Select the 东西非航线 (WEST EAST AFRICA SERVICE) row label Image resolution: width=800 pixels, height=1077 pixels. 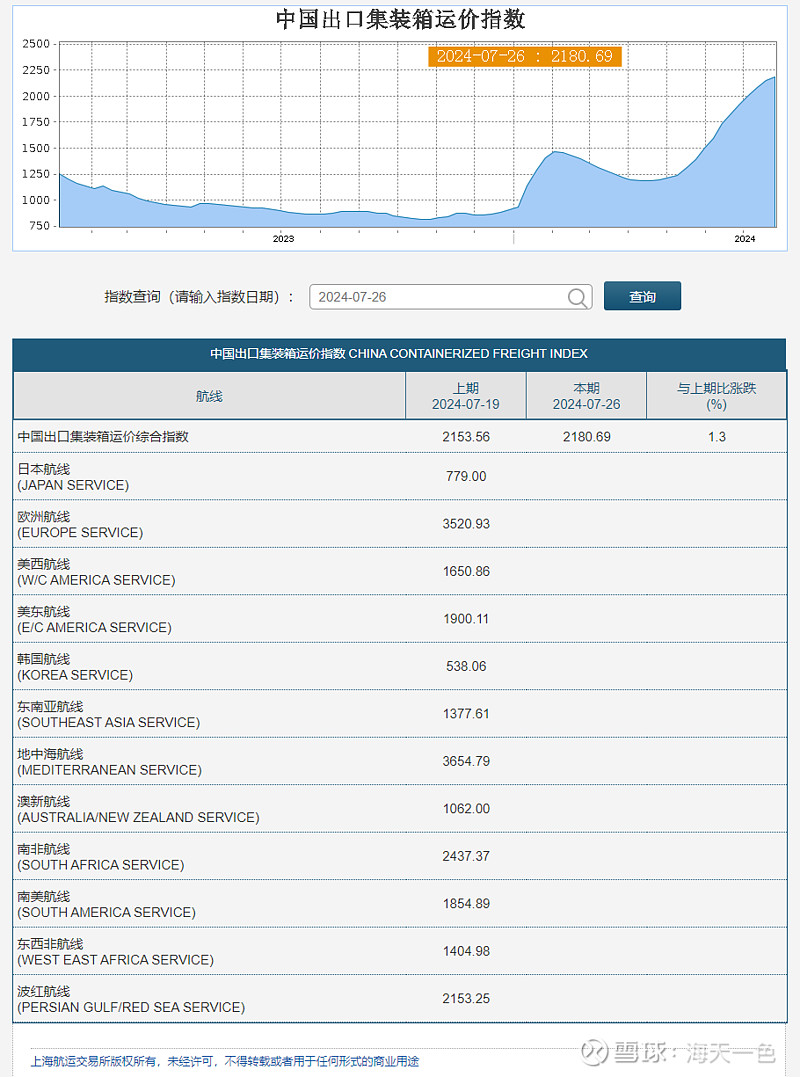115,951
